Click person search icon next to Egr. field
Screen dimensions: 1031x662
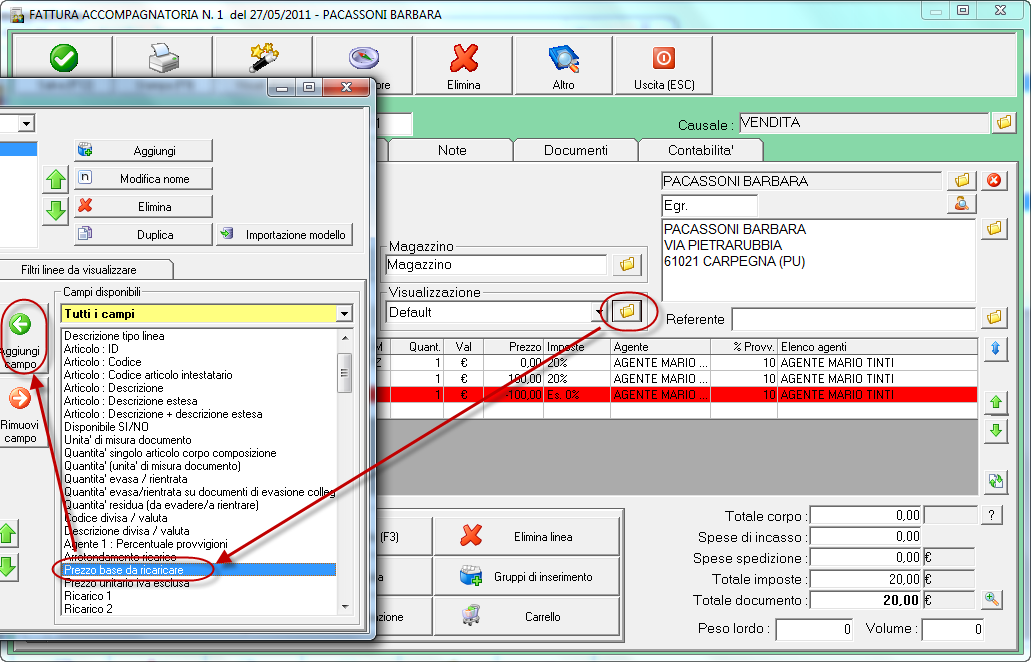coord(962,204)
